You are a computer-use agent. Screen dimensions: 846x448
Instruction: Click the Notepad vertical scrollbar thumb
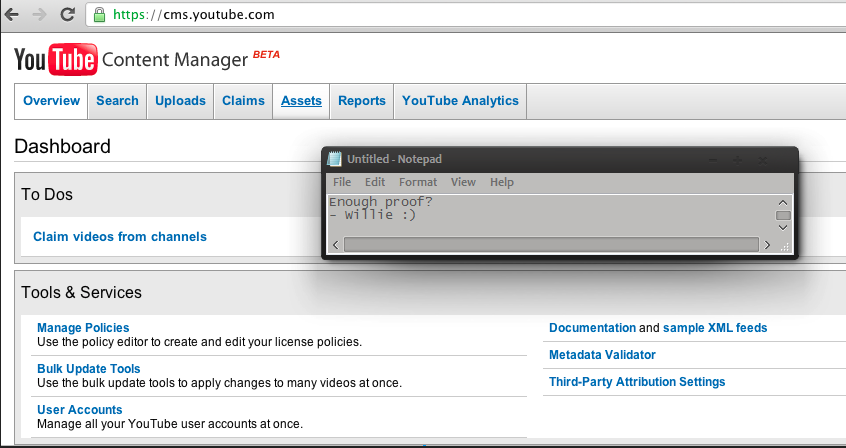coord(783,215)
